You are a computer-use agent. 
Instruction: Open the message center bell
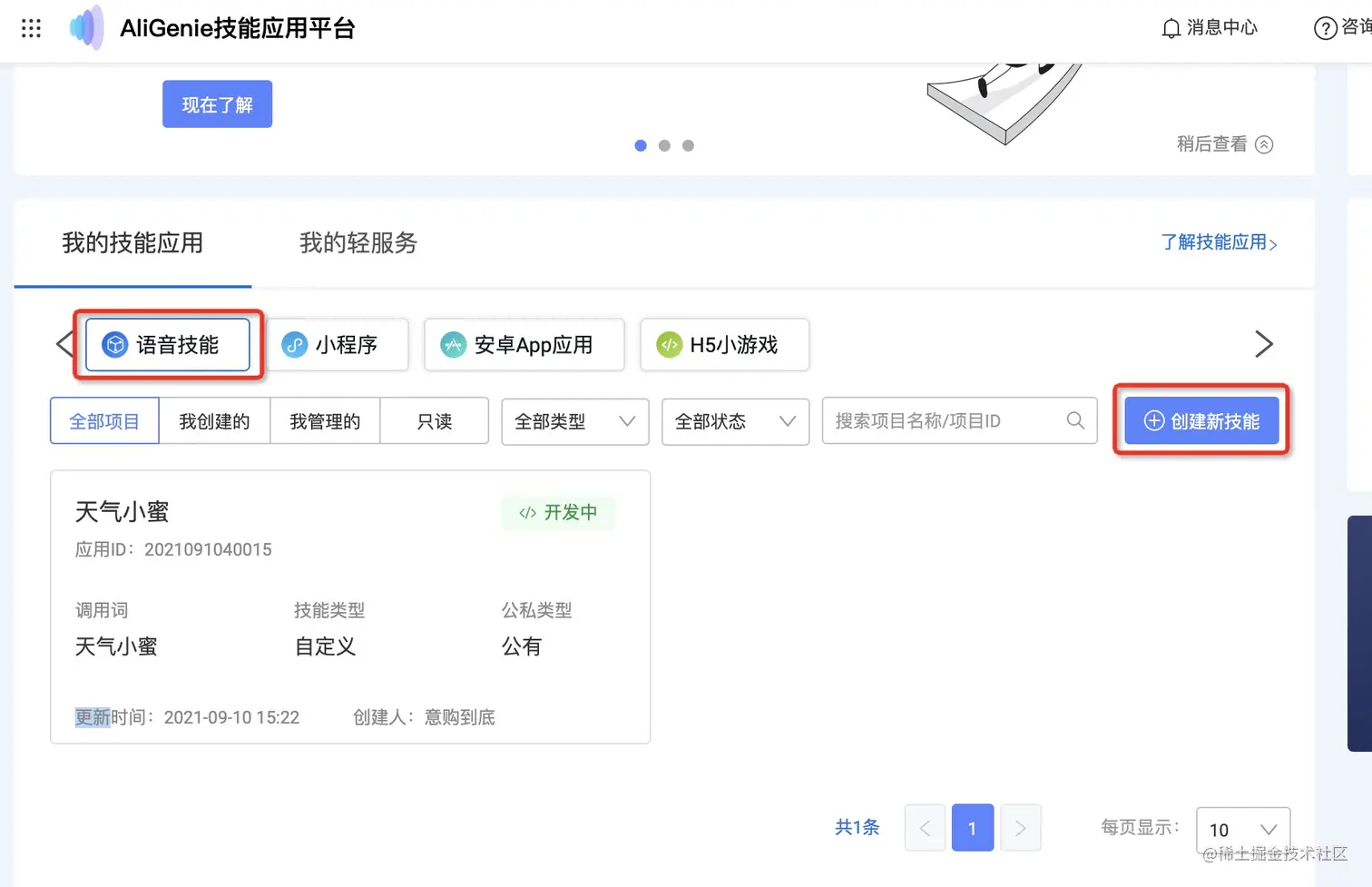(x=1171, y=28)
